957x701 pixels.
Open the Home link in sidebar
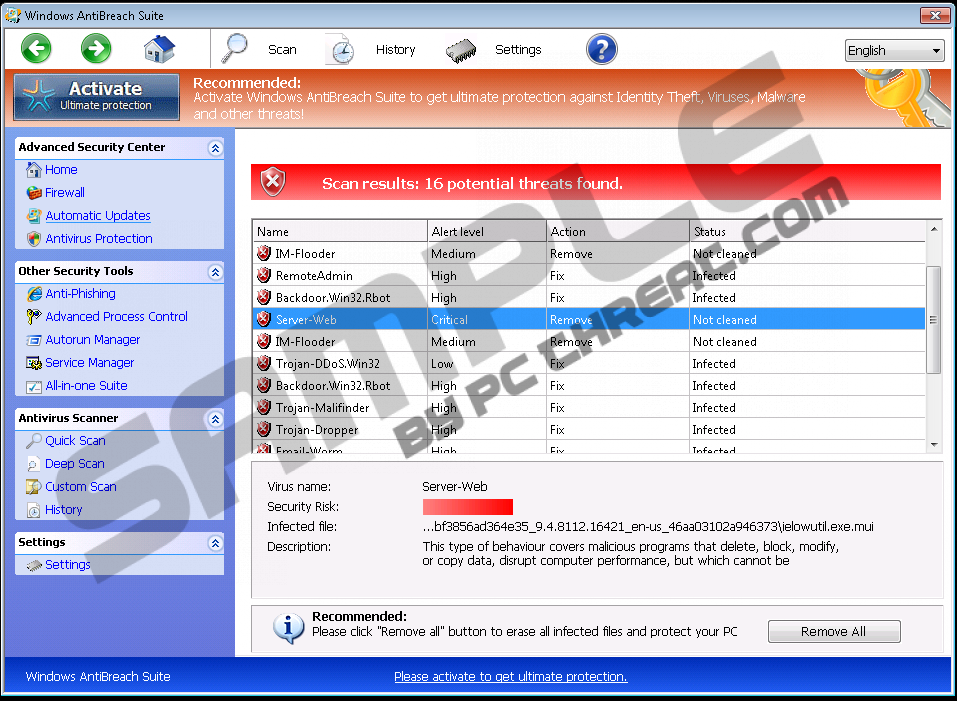click(x=61, y=170)
